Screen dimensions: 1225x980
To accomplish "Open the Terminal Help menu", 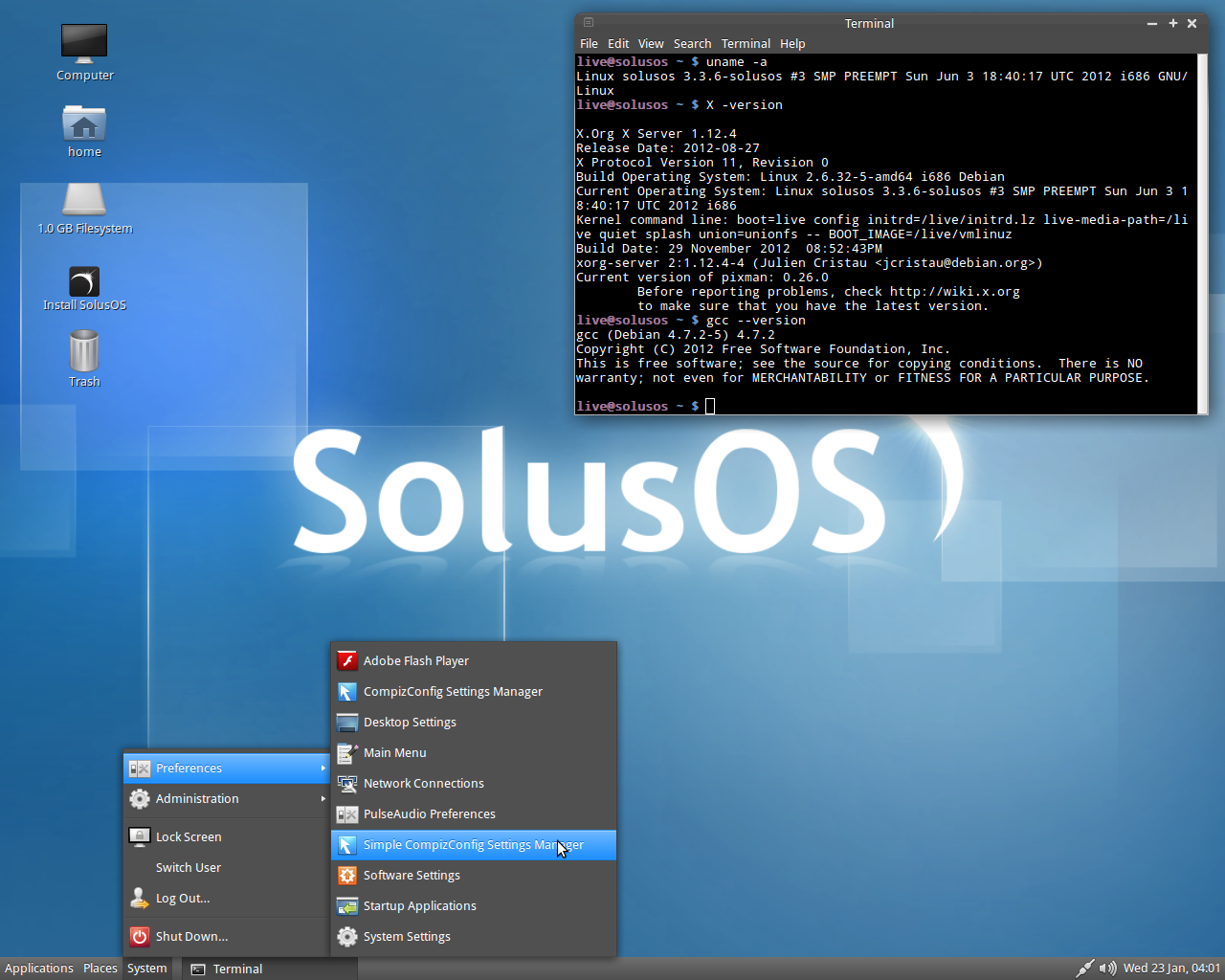I will coord(792,43).
